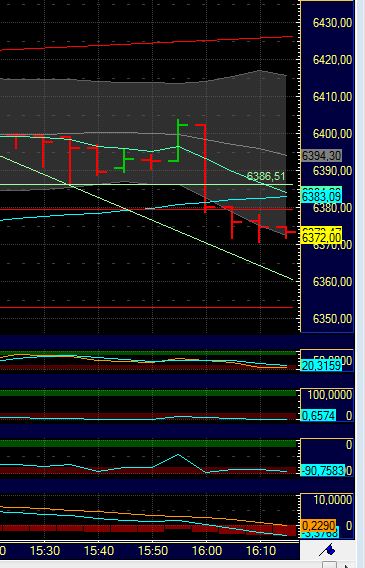The width and height of the screenshot is (365, 568).
Task: Click the 6350,00 price axis label
Action: coord(332,318)
